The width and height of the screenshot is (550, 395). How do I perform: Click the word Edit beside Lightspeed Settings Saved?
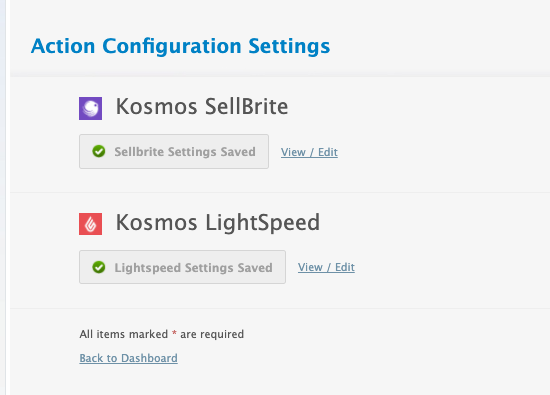tap(344, 267)
